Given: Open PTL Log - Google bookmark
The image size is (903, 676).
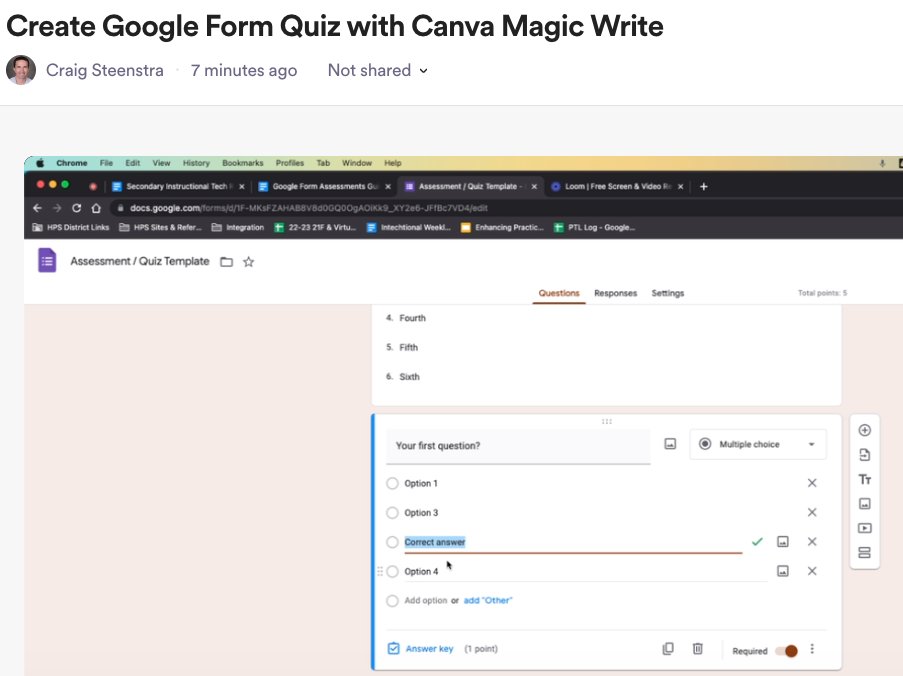Looking at the screenshot, I should (x=594, y=227).
